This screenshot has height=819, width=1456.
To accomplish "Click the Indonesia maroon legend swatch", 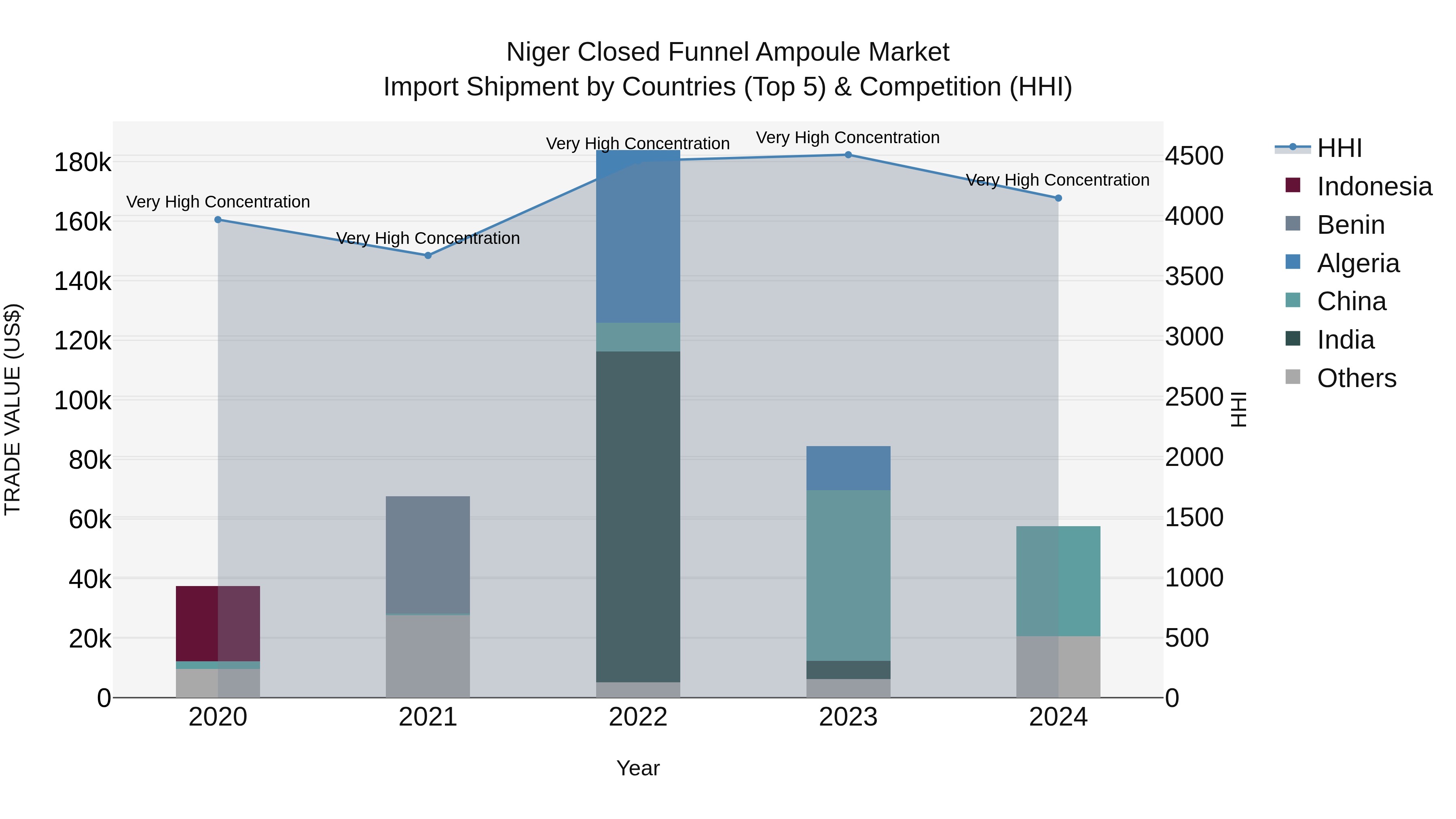I will pyautogui.click(x=1293, y=185).
